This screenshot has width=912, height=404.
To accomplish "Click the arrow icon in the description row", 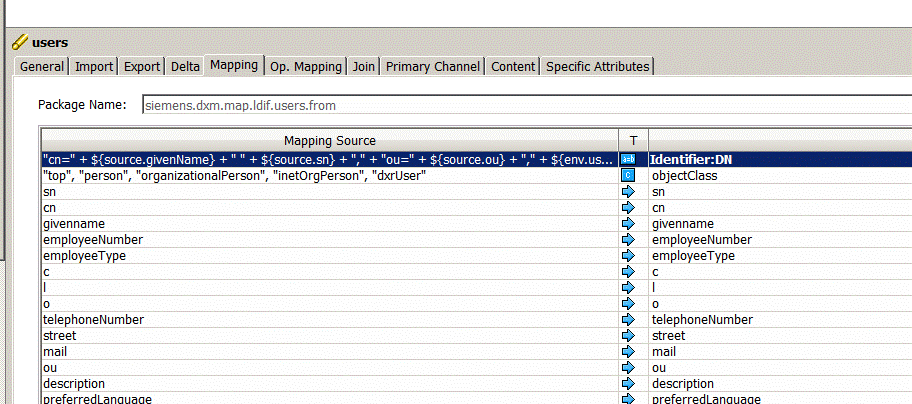I will (x=629, y=383).
